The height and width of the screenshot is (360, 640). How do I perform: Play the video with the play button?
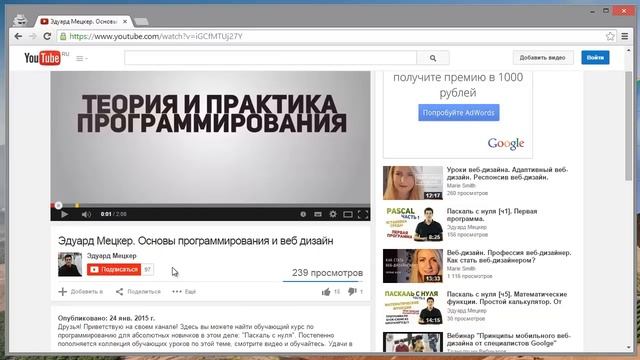click(x=64, y=214)
